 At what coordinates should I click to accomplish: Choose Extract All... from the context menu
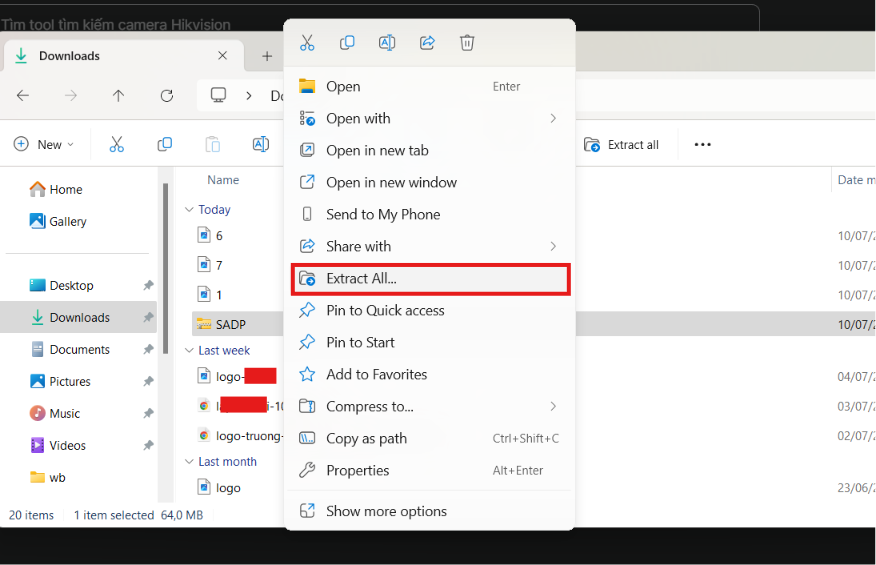coord(430,279)
